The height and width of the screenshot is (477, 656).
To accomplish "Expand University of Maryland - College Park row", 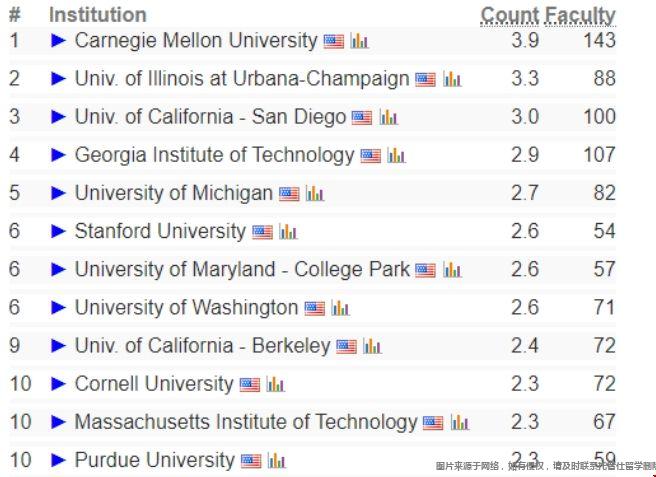I will point(58,269).
